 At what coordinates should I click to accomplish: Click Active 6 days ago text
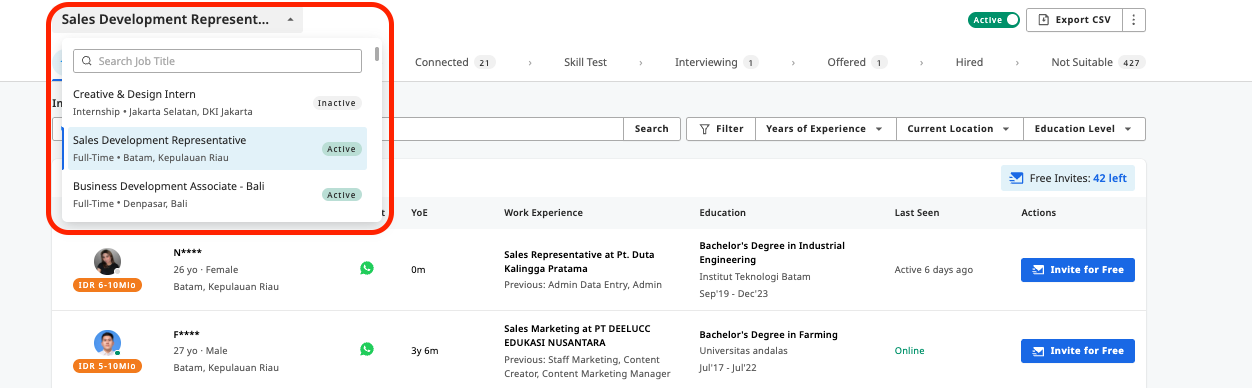[x=933, y=270]
